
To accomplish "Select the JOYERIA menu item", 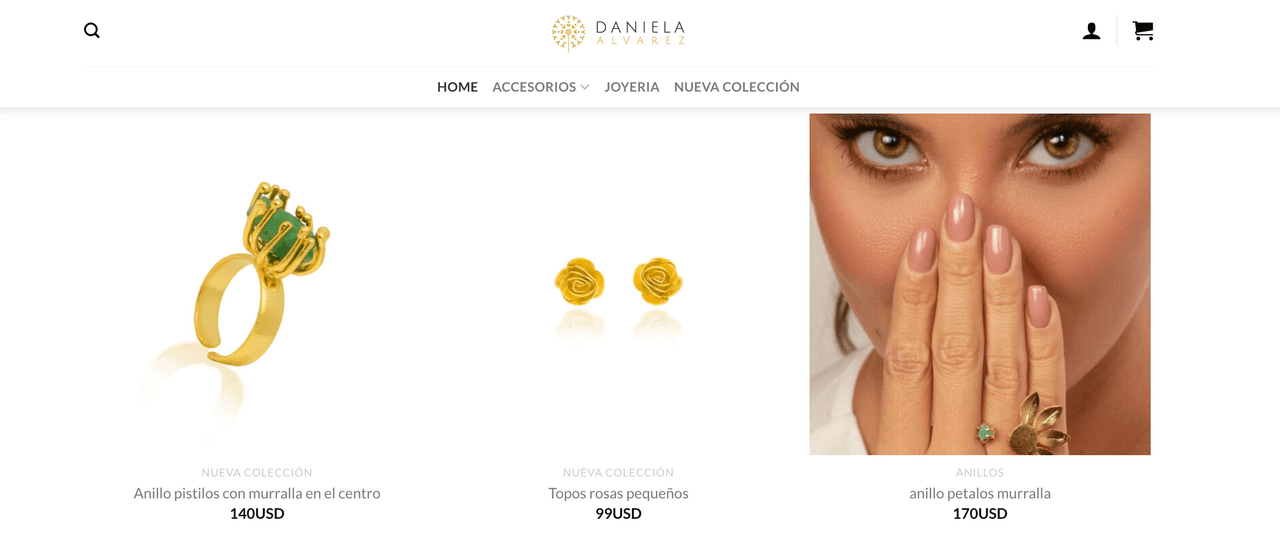I will pyautogui.click(x=632, y=87).
